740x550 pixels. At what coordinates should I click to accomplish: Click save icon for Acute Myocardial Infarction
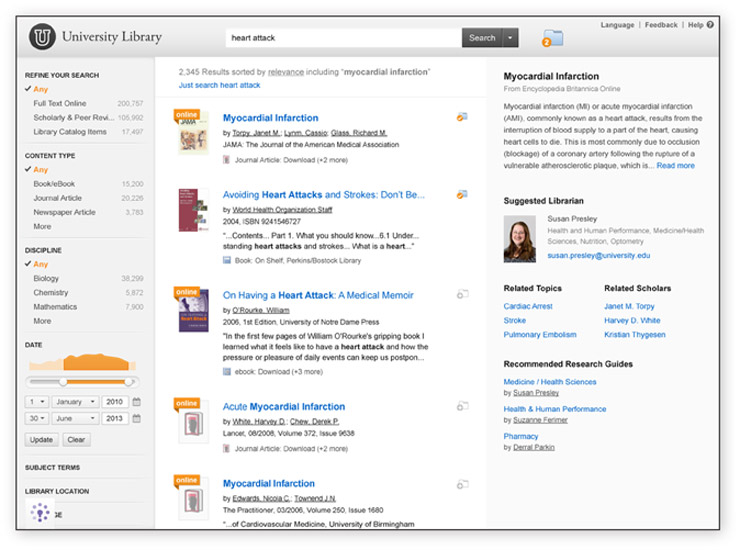click(462, 406)
